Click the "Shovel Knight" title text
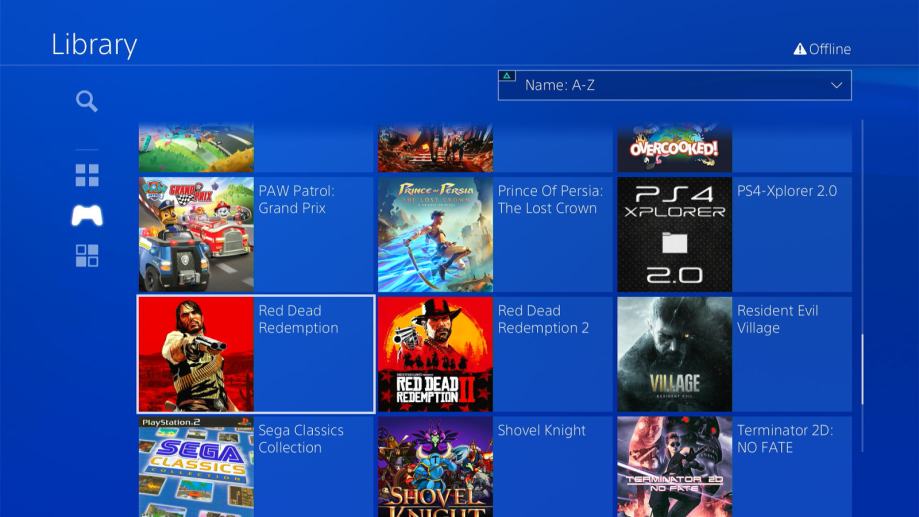Screen dimensions: 919x517 click(x=542, y=430)
